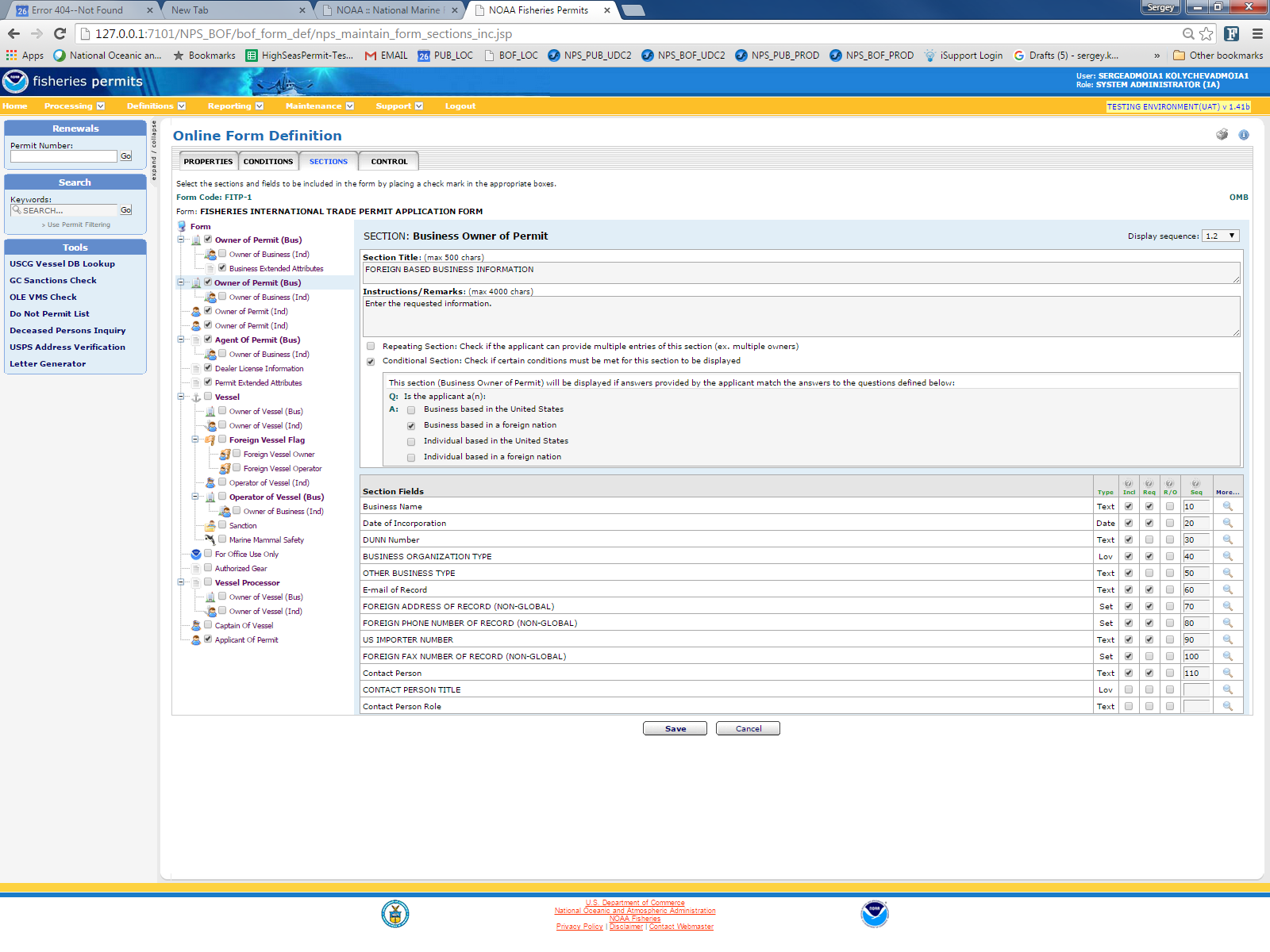Click the printer icon beside the page title

1222,135
